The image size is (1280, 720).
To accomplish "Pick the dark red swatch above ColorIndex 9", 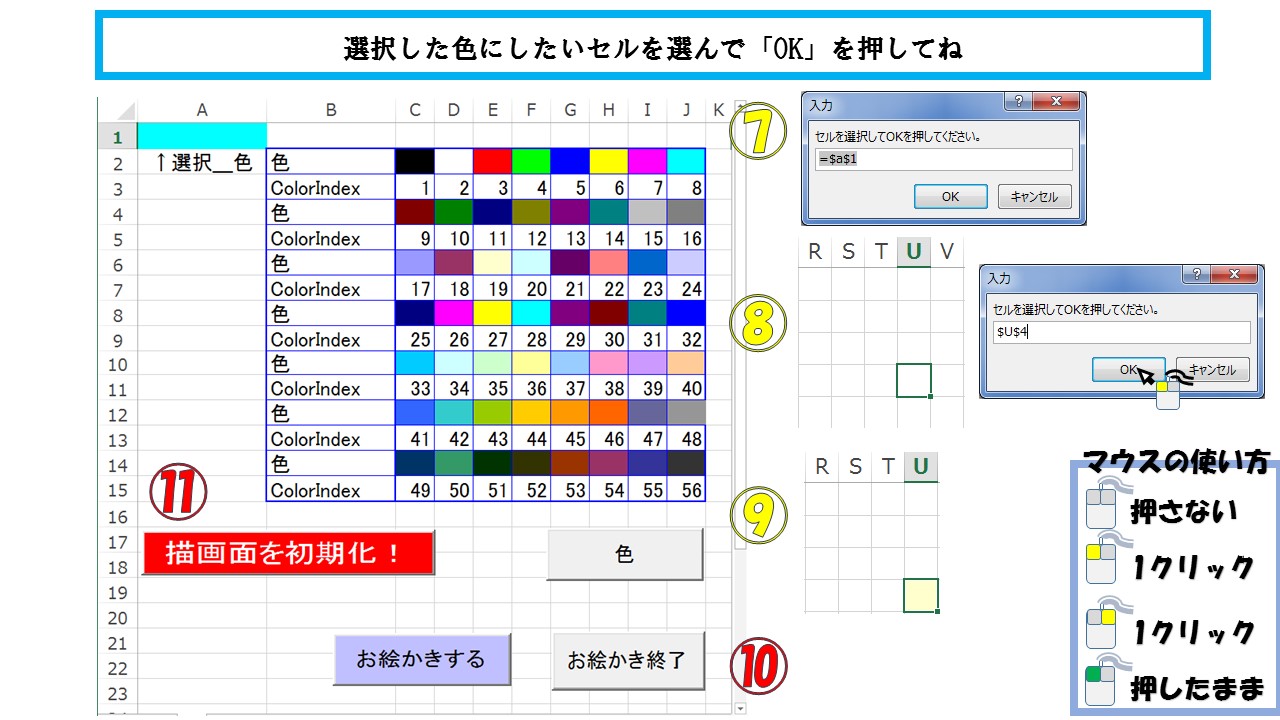I will click(415, 212).
